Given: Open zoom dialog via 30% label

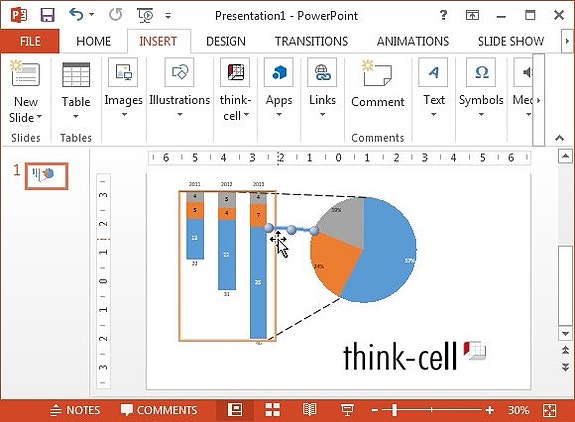Looking at the screenshot, I should [x=518, y=410].
